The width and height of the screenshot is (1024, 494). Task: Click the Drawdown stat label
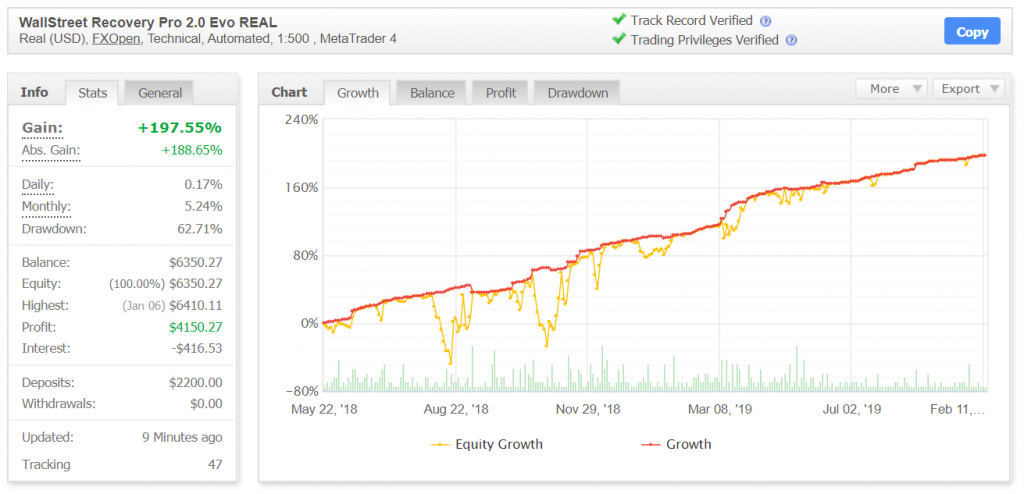(x=54, y=229)
